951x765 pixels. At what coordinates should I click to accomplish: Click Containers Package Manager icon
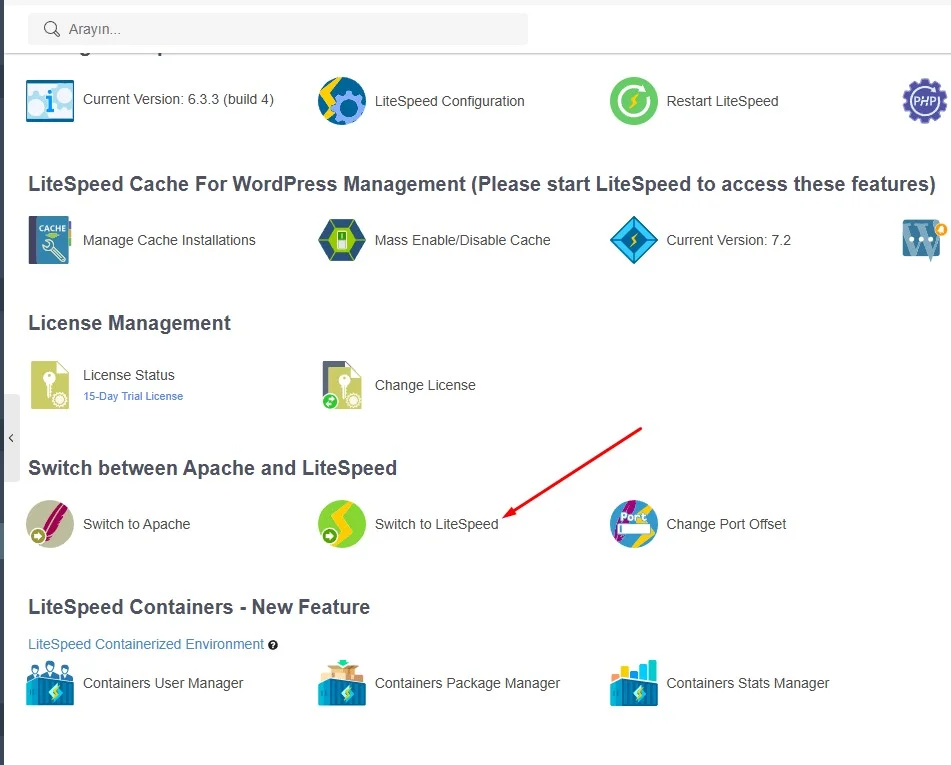click(342, 683)
